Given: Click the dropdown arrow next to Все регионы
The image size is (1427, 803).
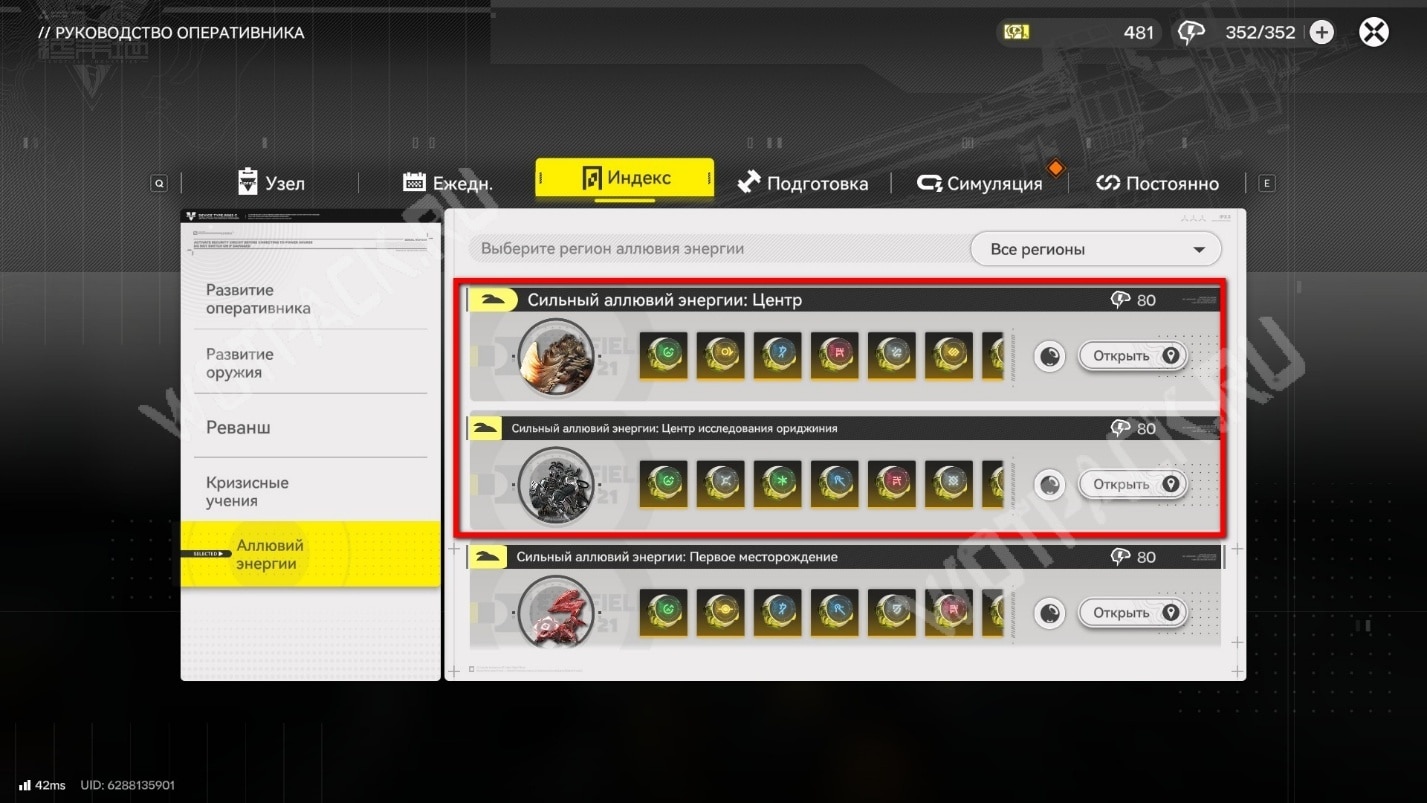Looking at the screenshot, I should 1199,250.
